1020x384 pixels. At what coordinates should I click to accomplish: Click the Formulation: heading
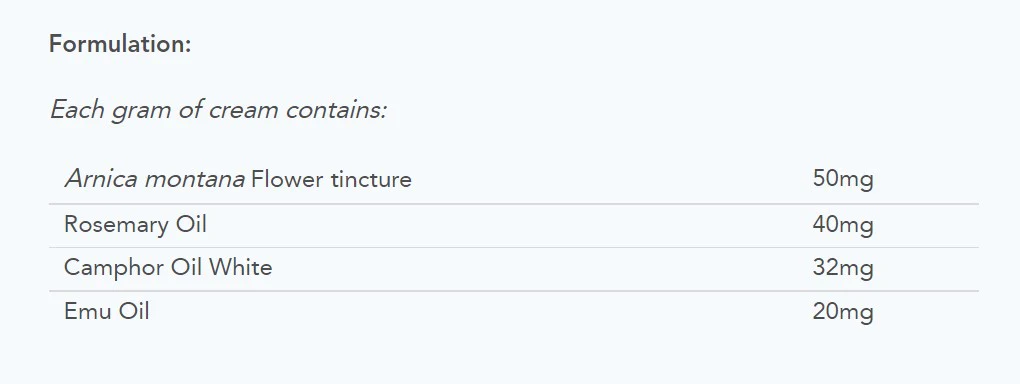coord(120,44)
